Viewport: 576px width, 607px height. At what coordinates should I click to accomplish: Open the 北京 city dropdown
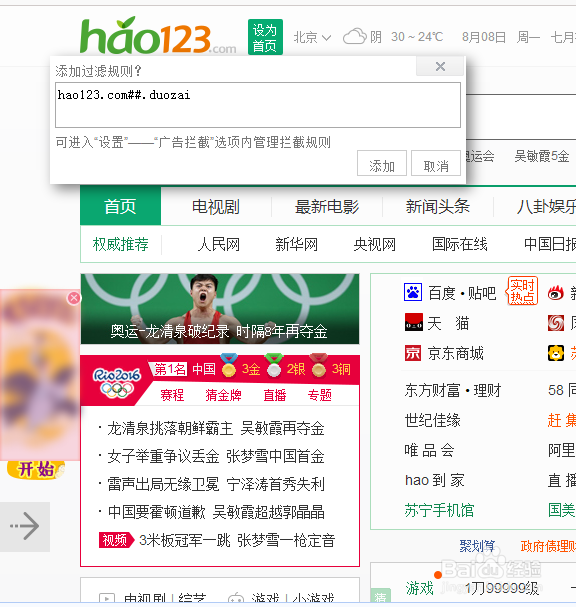312,37
